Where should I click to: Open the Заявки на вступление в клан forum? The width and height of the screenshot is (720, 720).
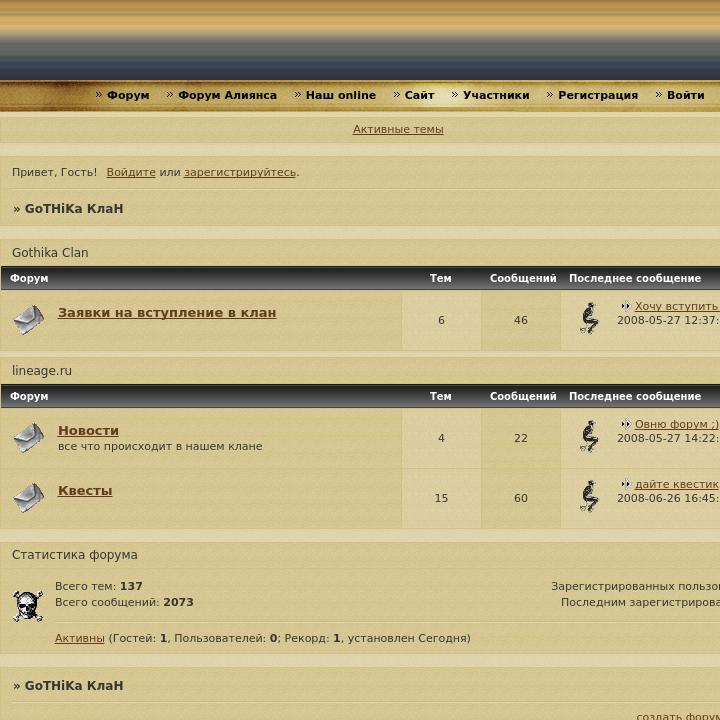[167, 313]
